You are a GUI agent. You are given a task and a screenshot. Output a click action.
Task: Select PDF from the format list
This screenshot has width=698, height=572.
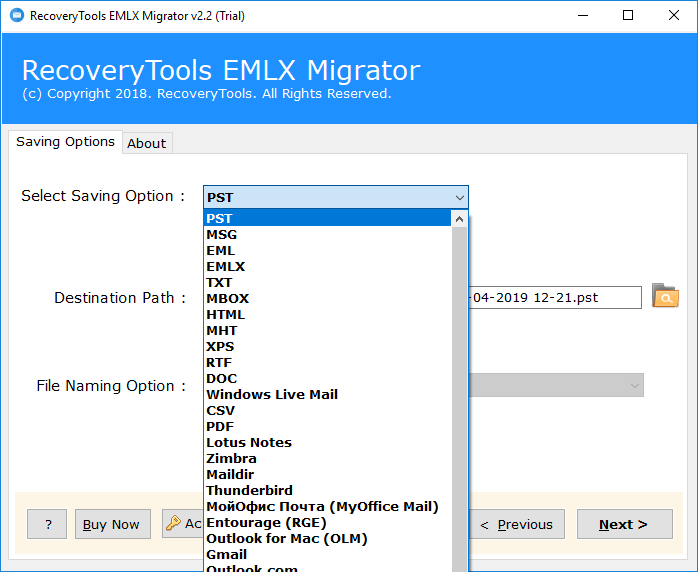point(328,427)
